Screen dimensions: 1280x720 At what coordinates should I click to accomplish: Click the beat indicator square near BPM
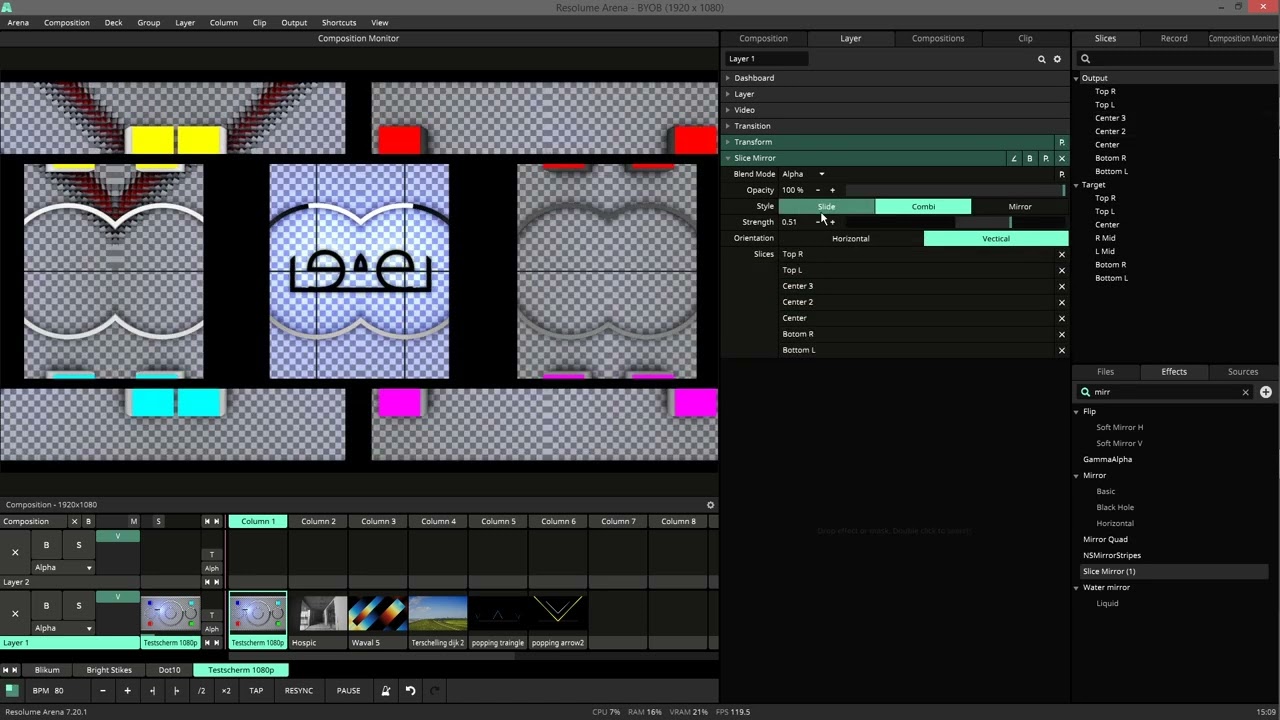coord(11,690)
